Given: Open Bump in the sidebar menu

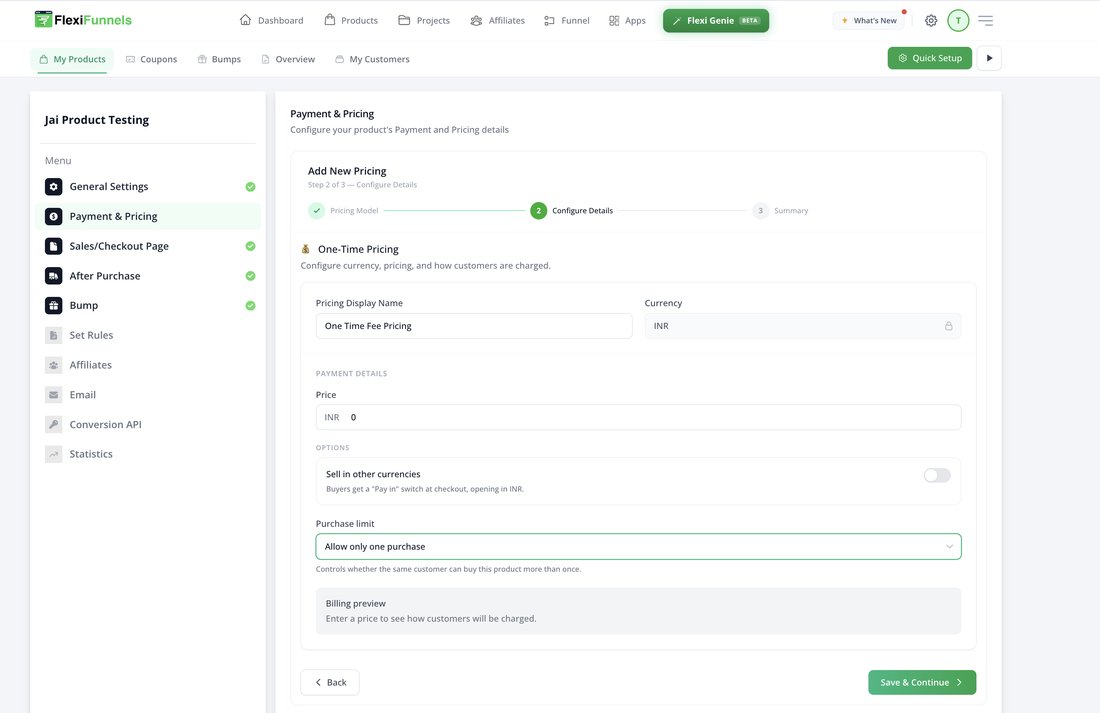Looking at the screenshot, I should [x=147, y=305].
